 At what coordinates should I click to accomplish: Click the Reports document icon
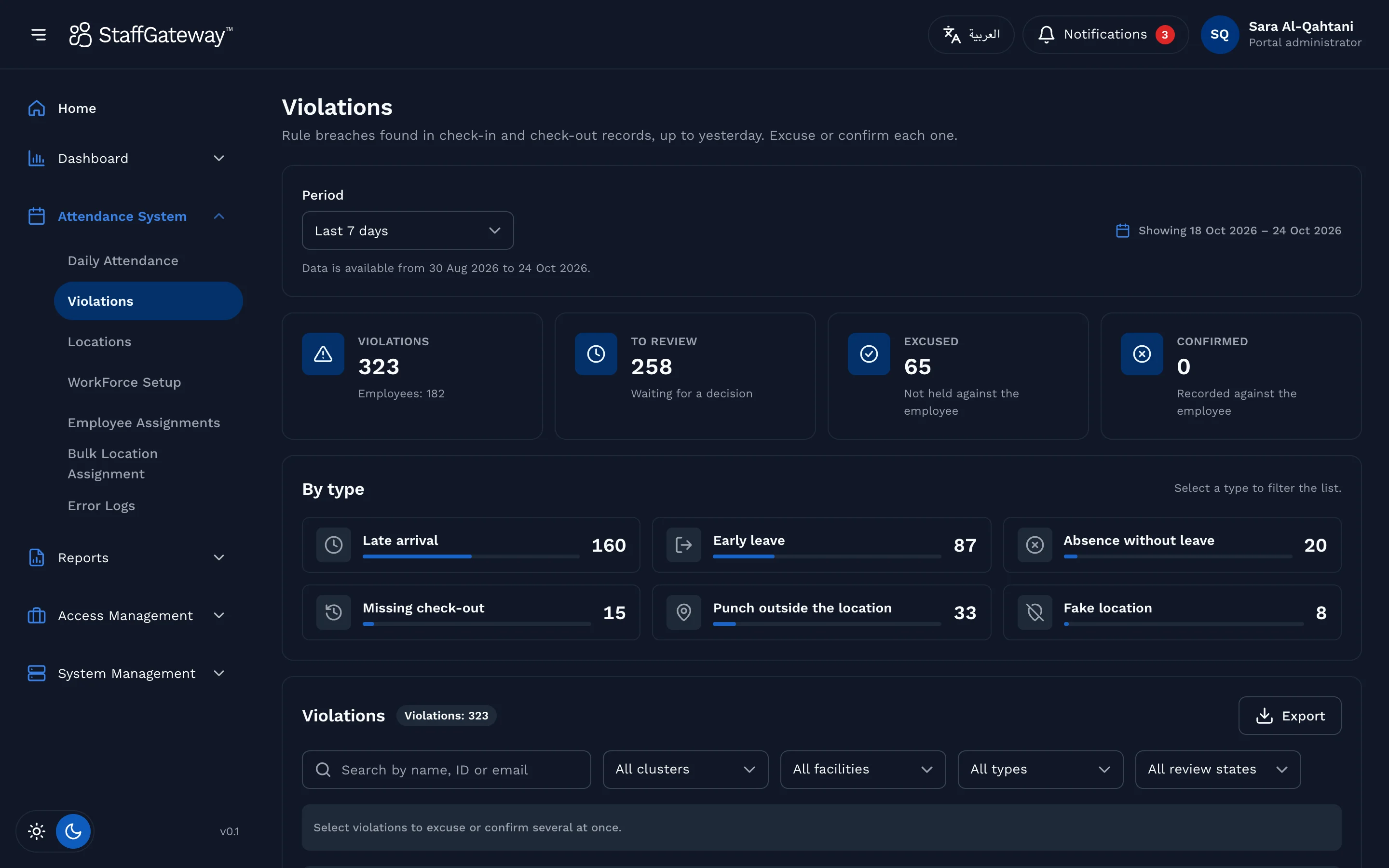[37, 557]
